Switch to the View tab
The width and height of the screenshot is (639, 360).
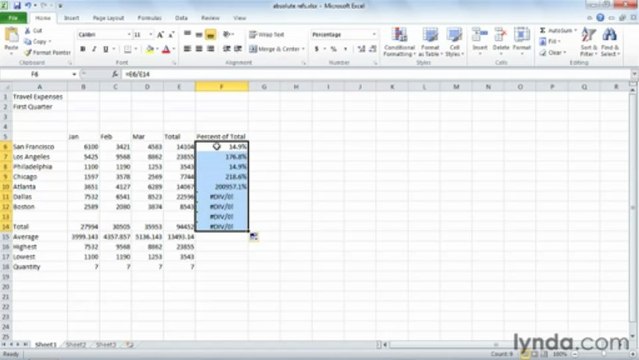coord(240,18)
